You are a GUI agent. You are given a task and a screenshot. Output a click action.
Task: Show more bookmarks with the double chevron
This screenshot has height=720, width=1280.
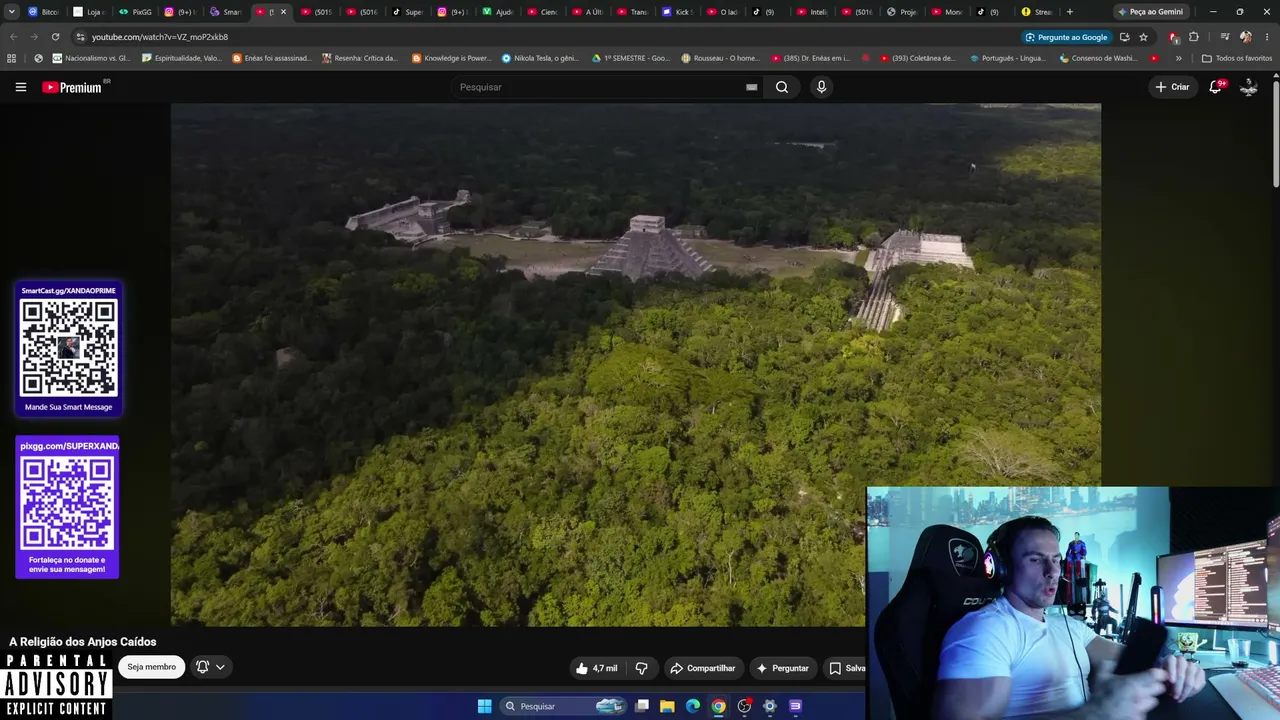click(1178, 58)
